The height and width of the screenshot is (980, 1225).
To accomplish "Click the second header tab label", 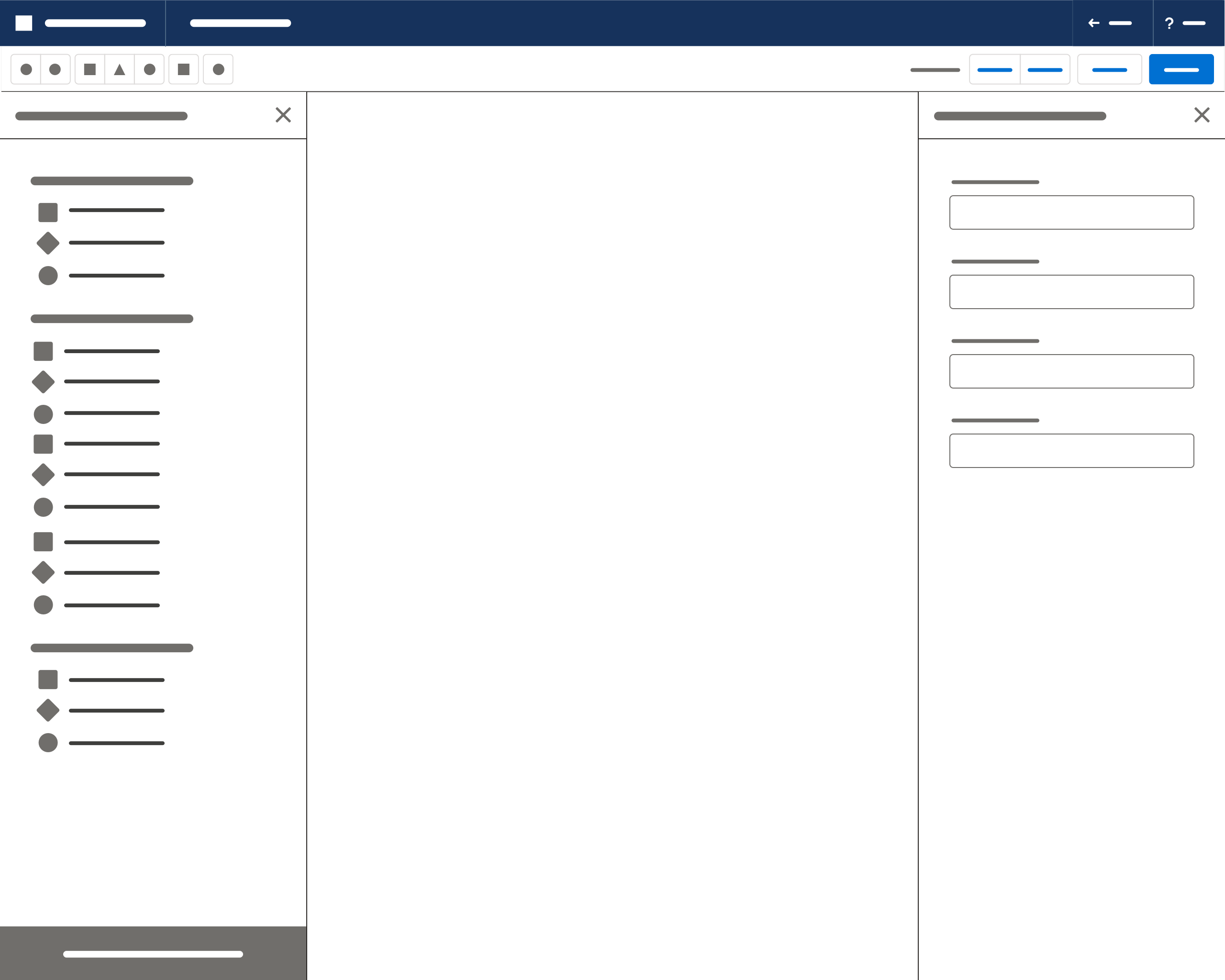I will pyautogui.click(x=240, y=23).
